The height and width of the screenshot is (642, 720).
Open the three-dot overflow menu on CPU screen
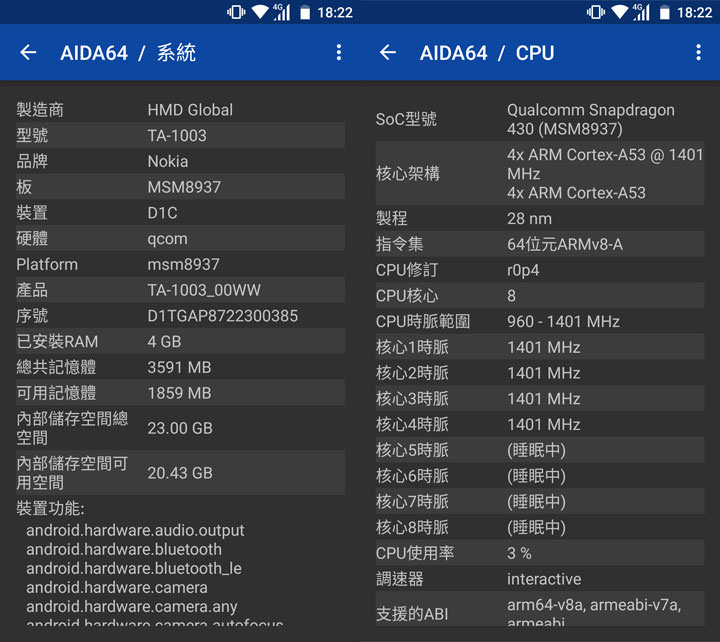[x=698, y=53]
